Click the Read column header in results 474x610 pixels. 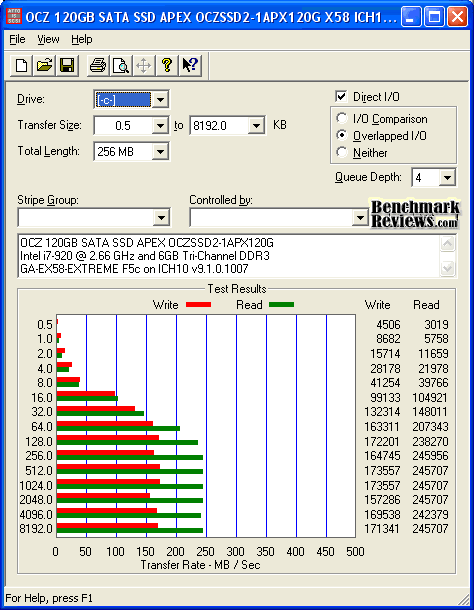tap(426, 305)
